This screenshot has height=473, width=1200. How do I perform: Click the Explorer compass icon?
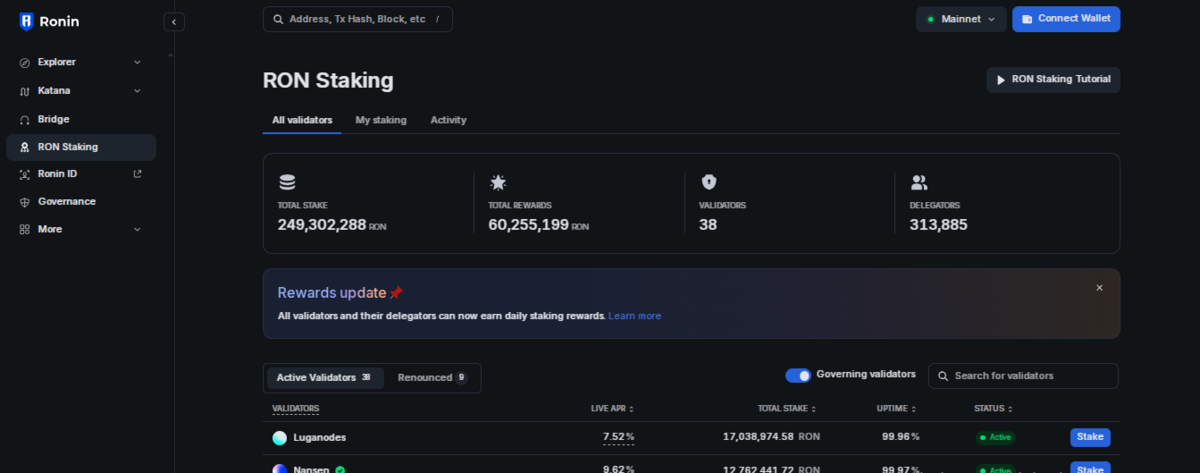(x=25, y=62)
